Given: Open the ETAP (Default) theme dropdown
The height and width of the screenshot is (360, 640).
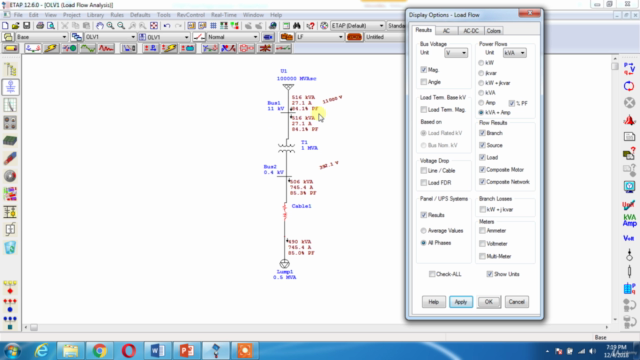Looking at the screenshot, I should pyautogui.click(x=358, y=26).
